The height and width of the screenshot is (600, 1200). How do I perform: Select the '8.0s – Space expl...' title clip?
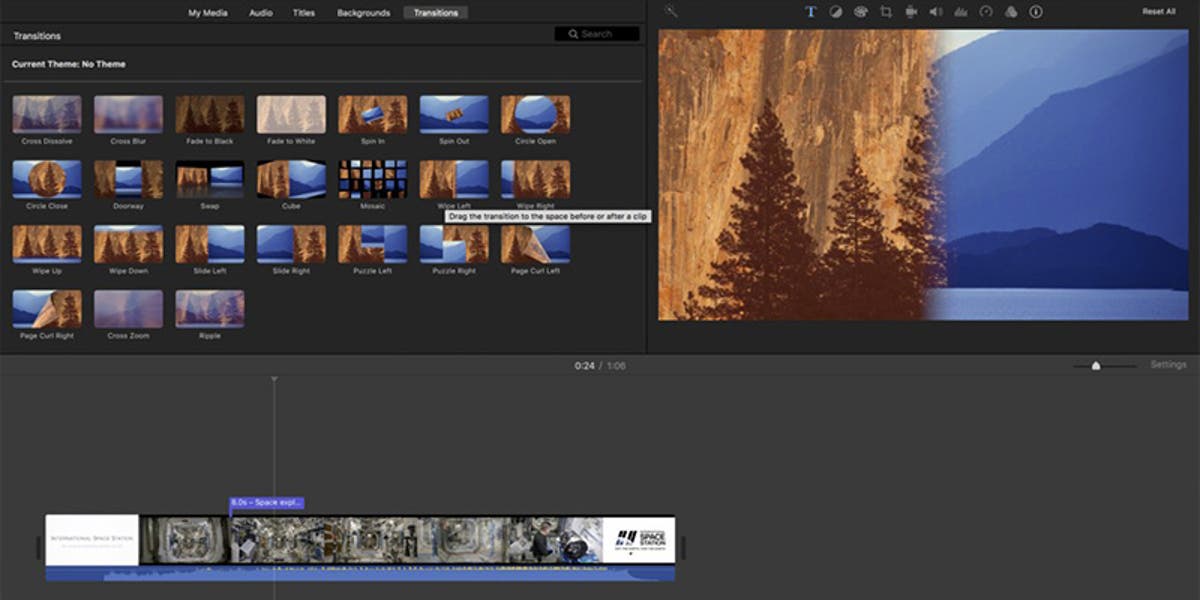click(x=266, y=503)
